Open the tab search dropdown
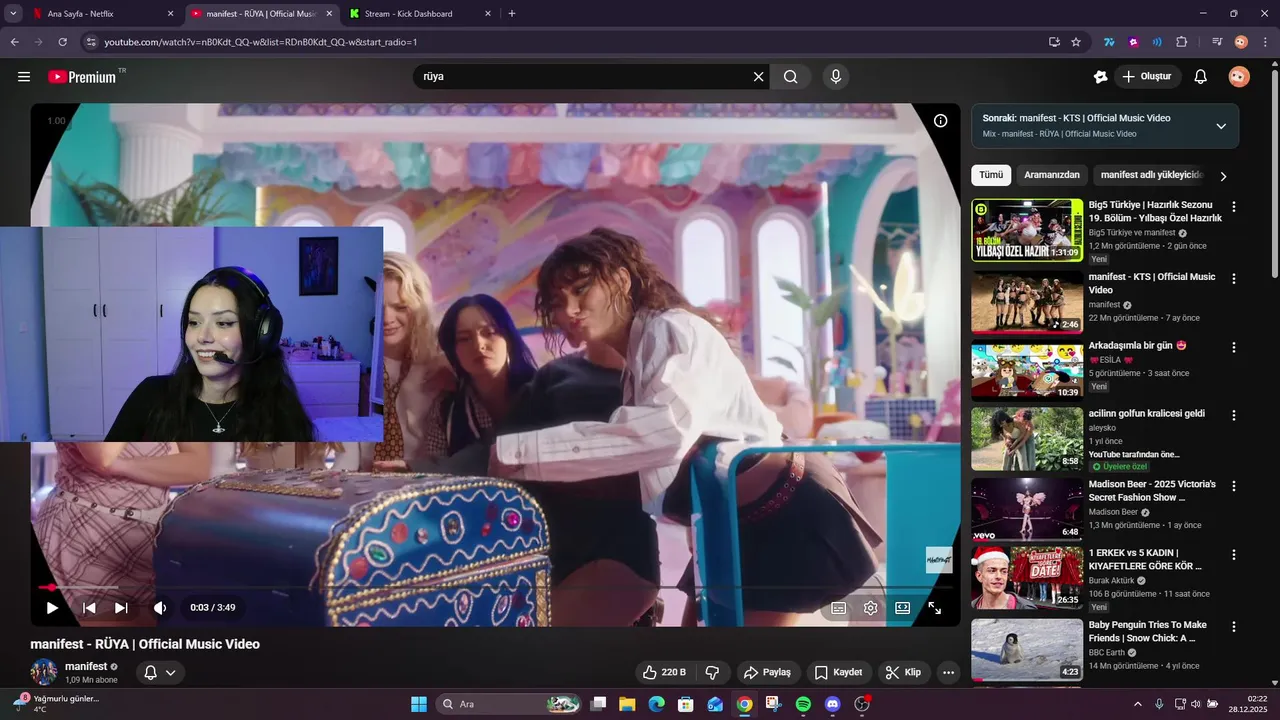The image size is (1280, 720). pyautogui.click(x=13, y=14)
